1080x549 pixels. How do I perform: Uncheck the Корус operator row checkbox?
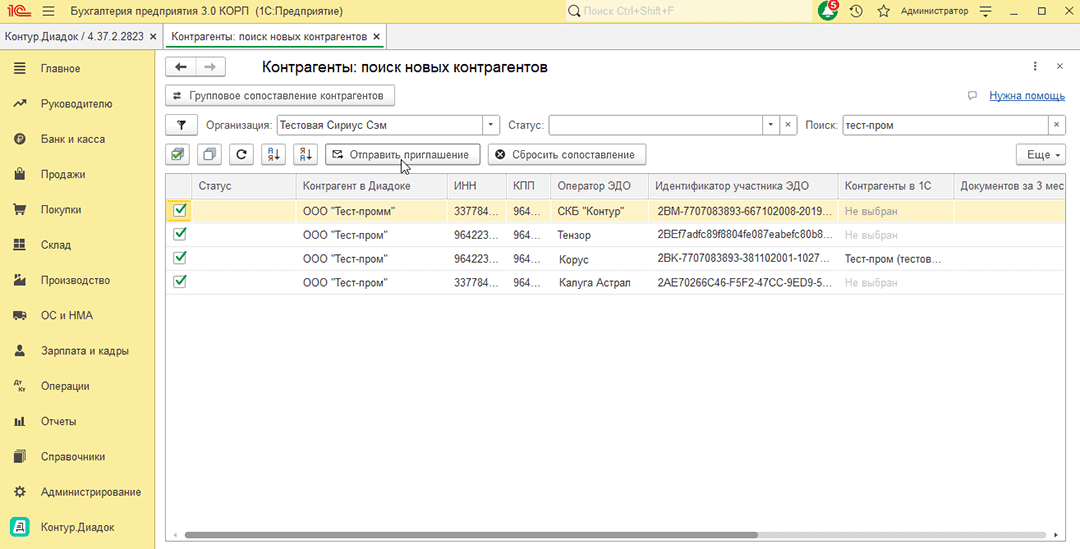click(x=180, y=258)
